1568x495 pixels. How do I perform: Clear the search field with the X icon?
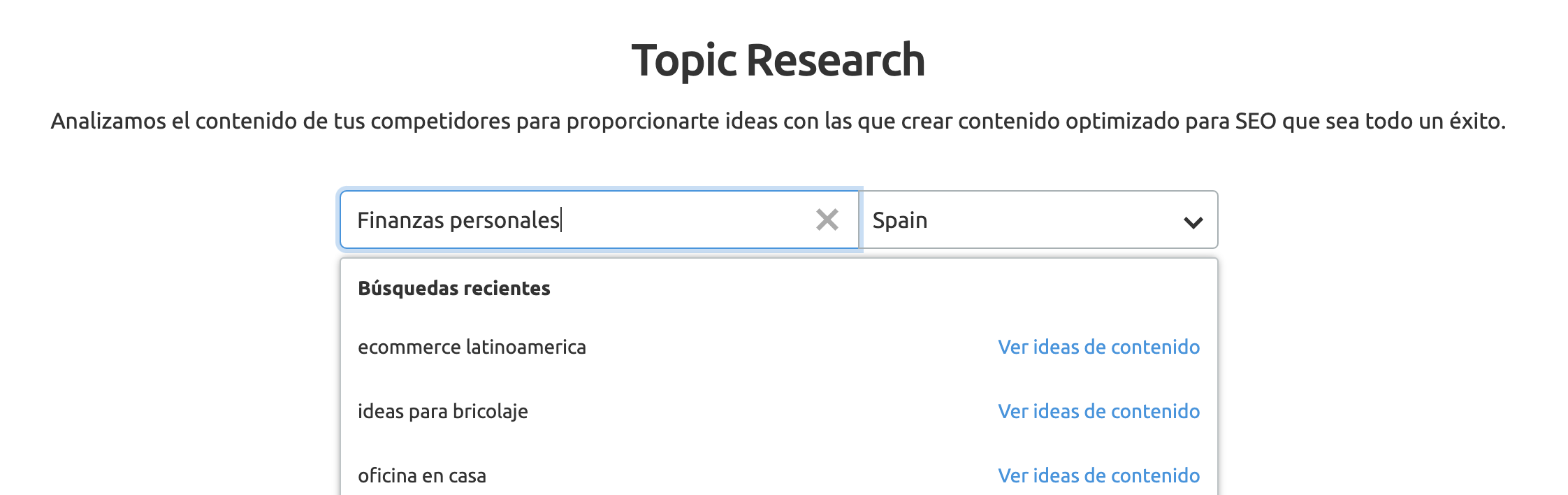click(x=827, y=220)
